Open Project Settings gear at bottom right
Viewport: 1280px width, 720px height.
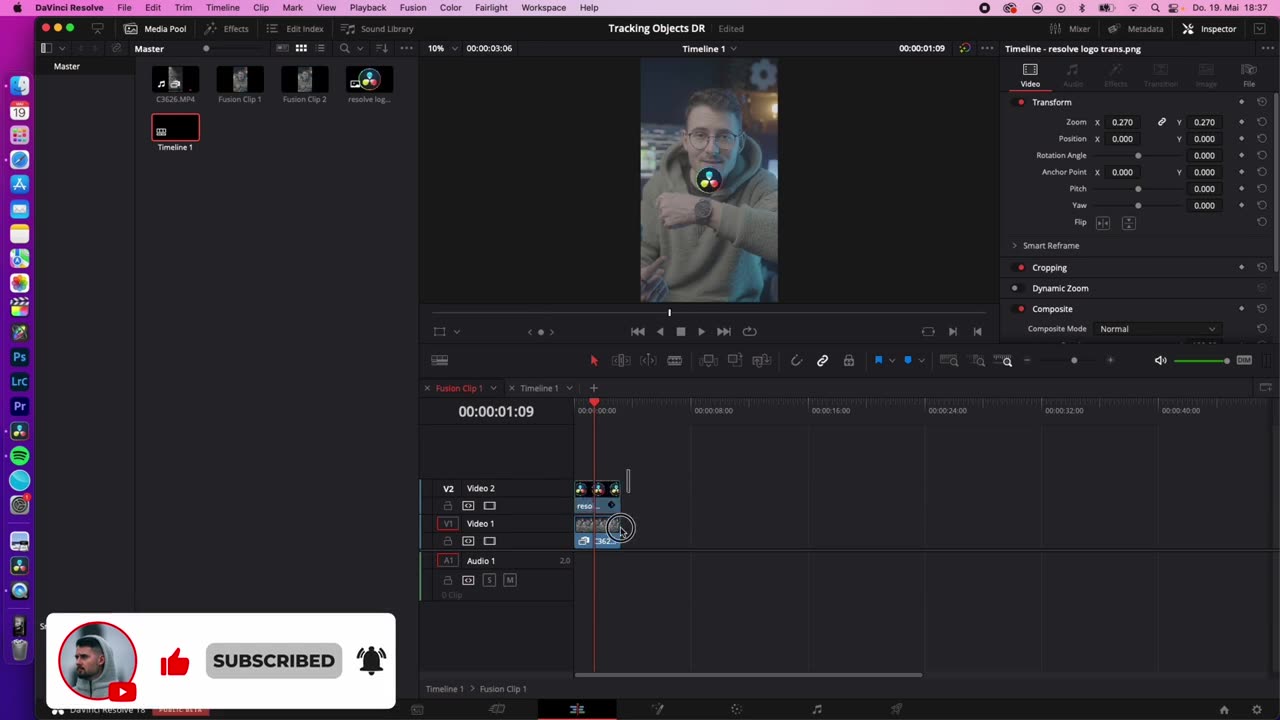coord(1257,710)
